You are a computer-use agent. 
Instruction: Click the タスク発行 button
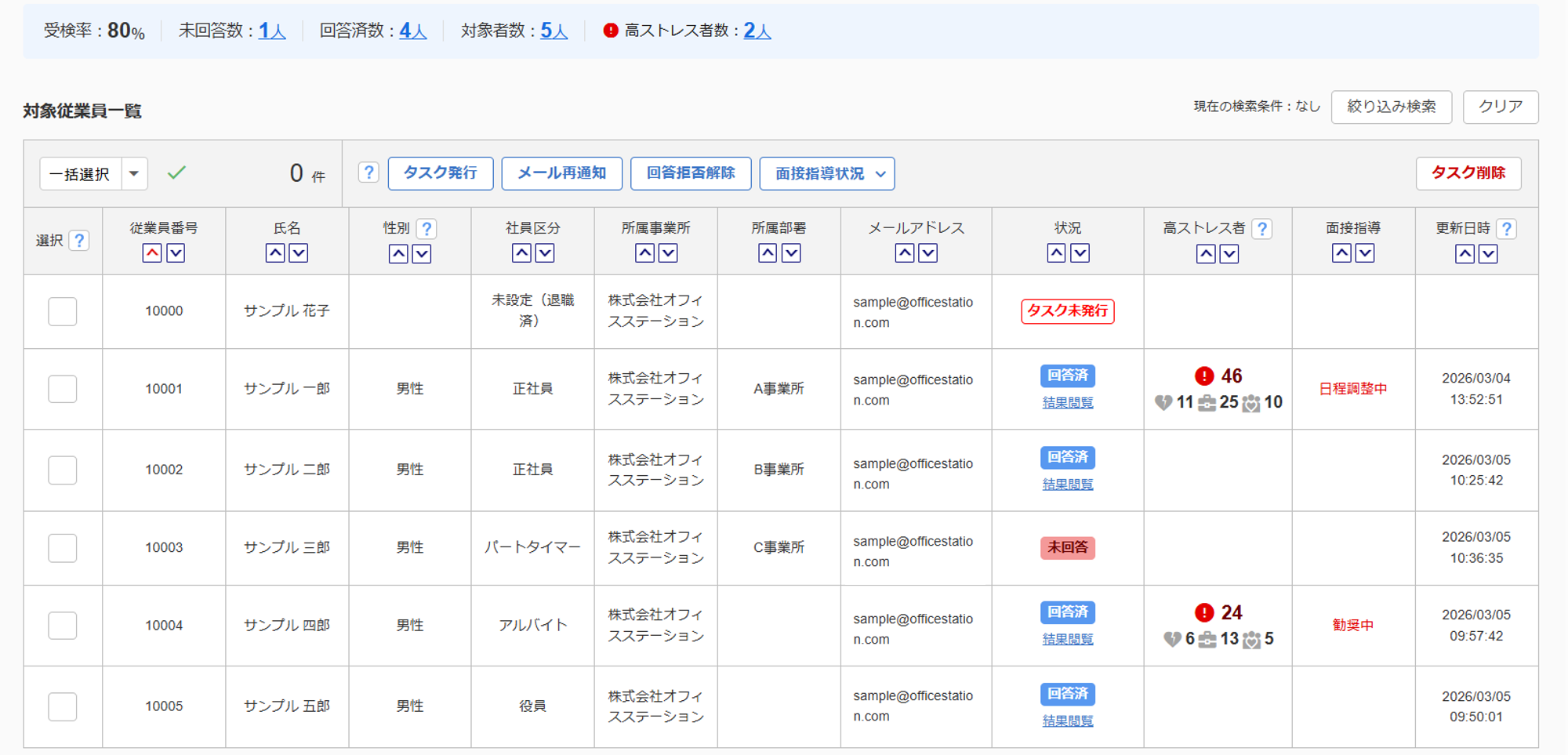click(x=440, y=173)
